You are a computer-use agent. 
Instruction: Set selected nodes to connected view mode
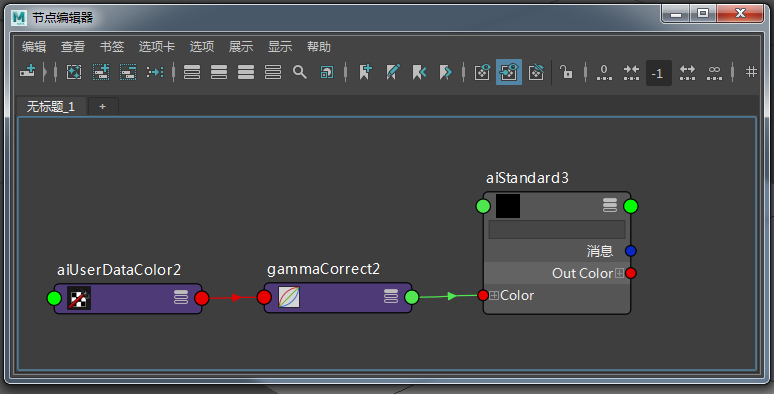click(219, 72)
